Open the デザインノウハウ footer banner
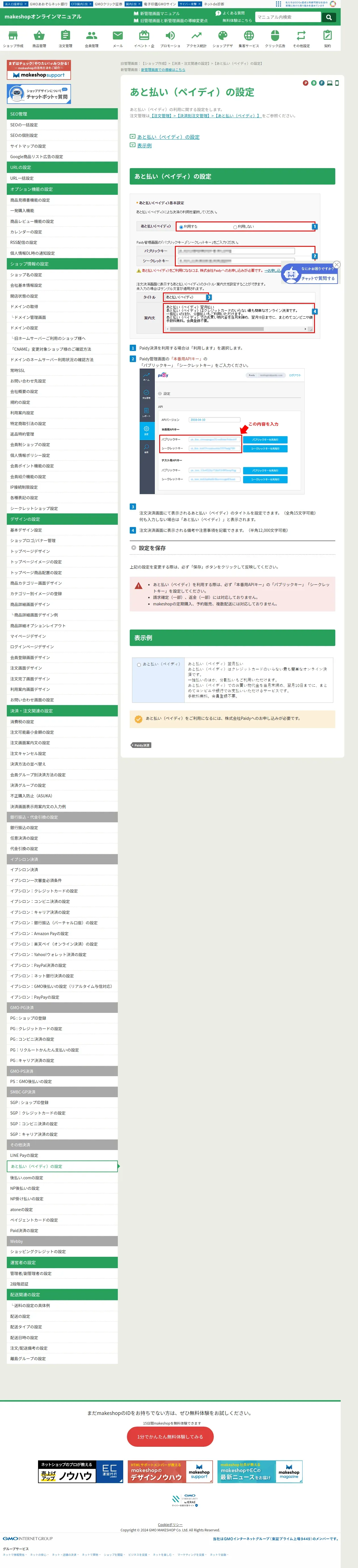 click(x=170, y=1472)
